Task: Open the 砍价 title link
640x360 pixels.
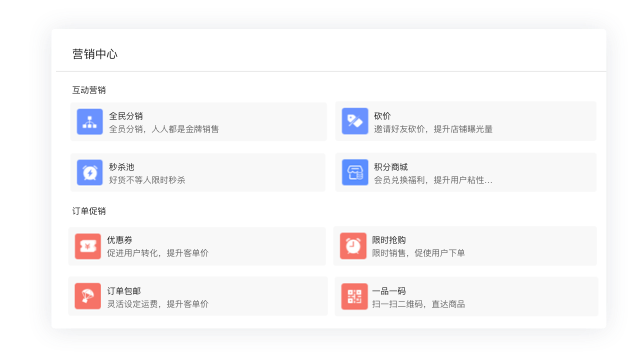Action: point(382,116)
